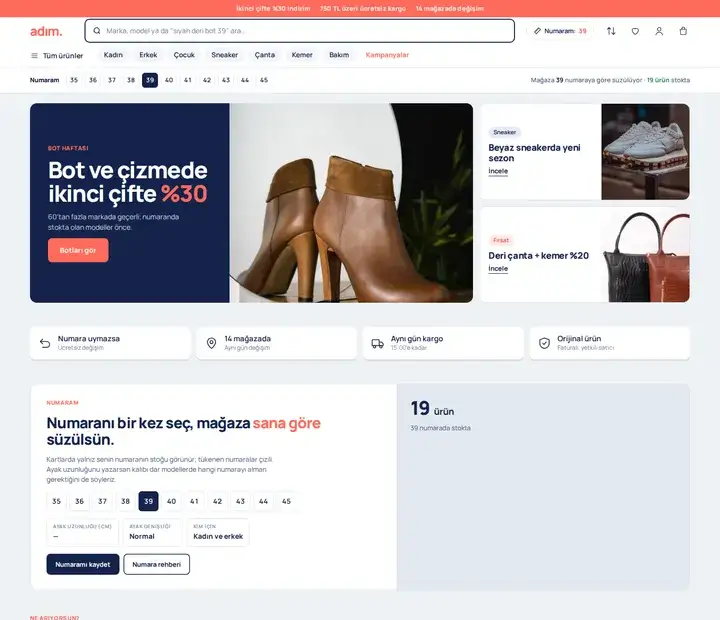Click the Ayak uzunluğu (cm) field
Image resolution: width=720 pixels, height=620 pixels.
pyautogui.click(x=82, y=532)
